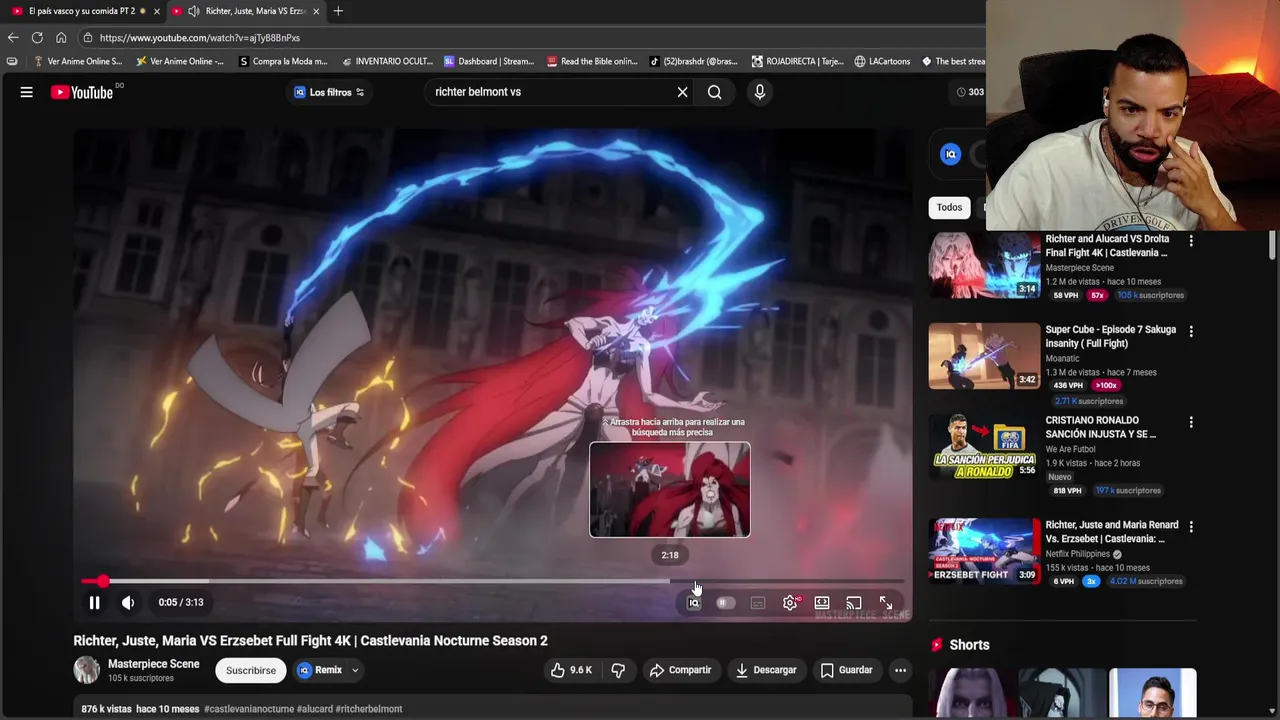Image resolution: width=1280 pixels, height=720 pixels.
Task: Toggle the autoplay switch
Action: pos(725,603)
